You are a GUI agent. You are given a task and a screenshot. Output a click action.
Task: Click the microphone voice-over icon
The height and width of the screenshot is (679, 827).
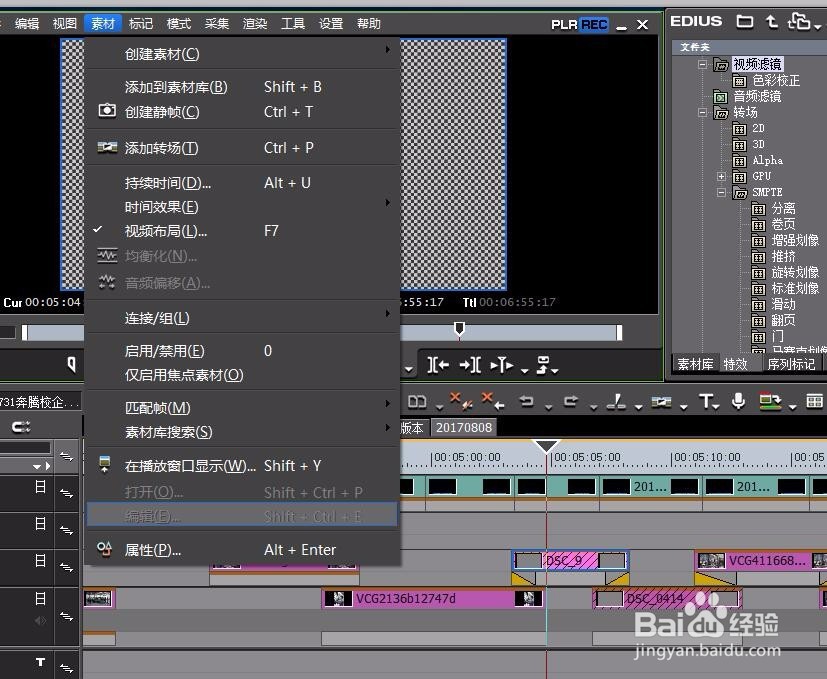[x=738, y=401]
